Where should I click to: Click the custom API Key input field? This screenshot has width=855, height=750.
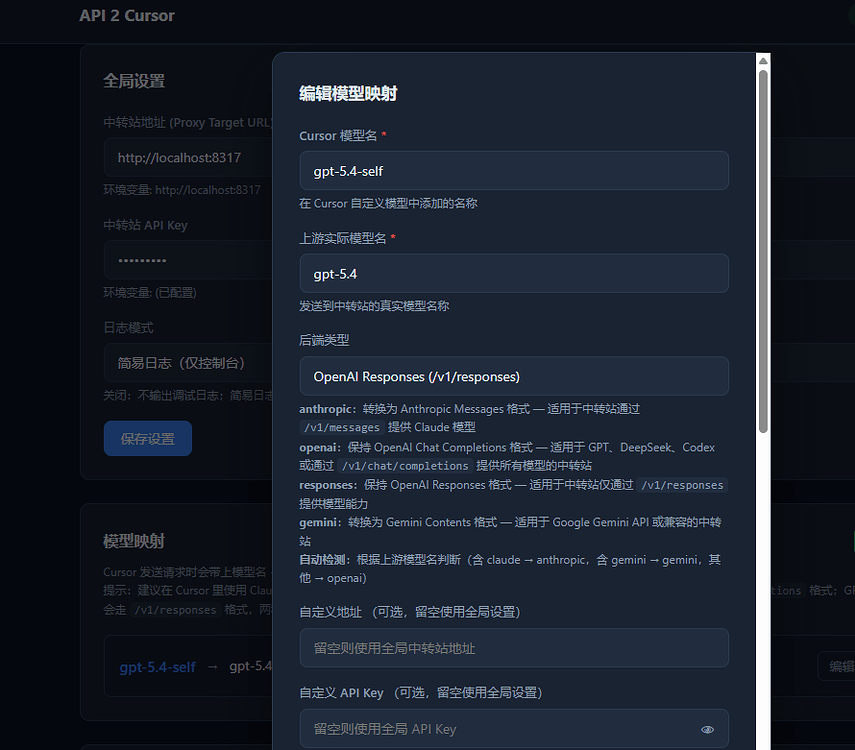514,729
